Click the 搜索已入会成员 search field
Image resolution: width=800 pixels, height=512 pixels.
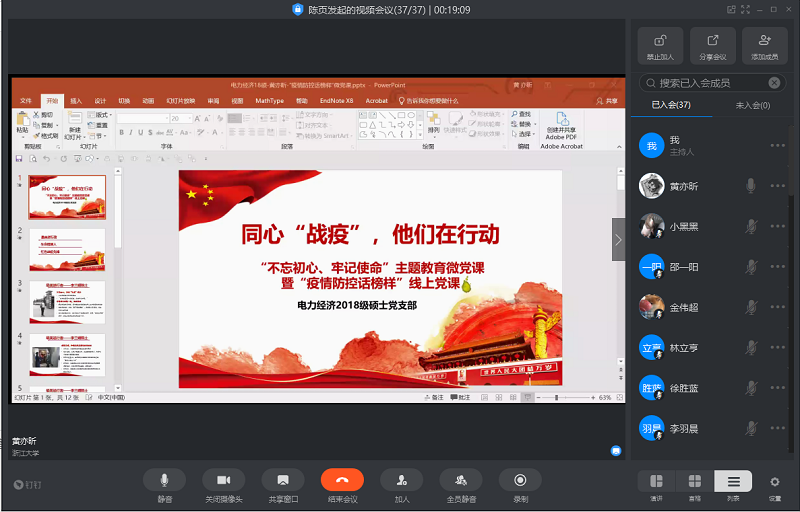712,83
